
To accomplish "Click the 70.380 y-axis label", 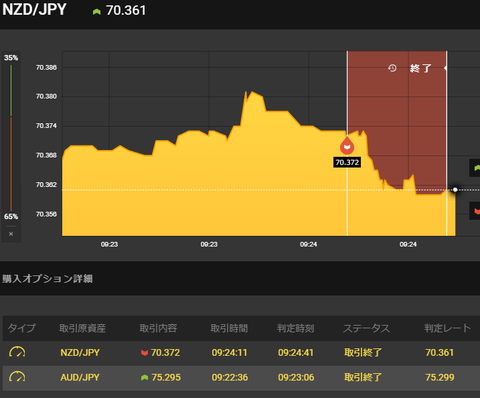I will coord(46,96).
